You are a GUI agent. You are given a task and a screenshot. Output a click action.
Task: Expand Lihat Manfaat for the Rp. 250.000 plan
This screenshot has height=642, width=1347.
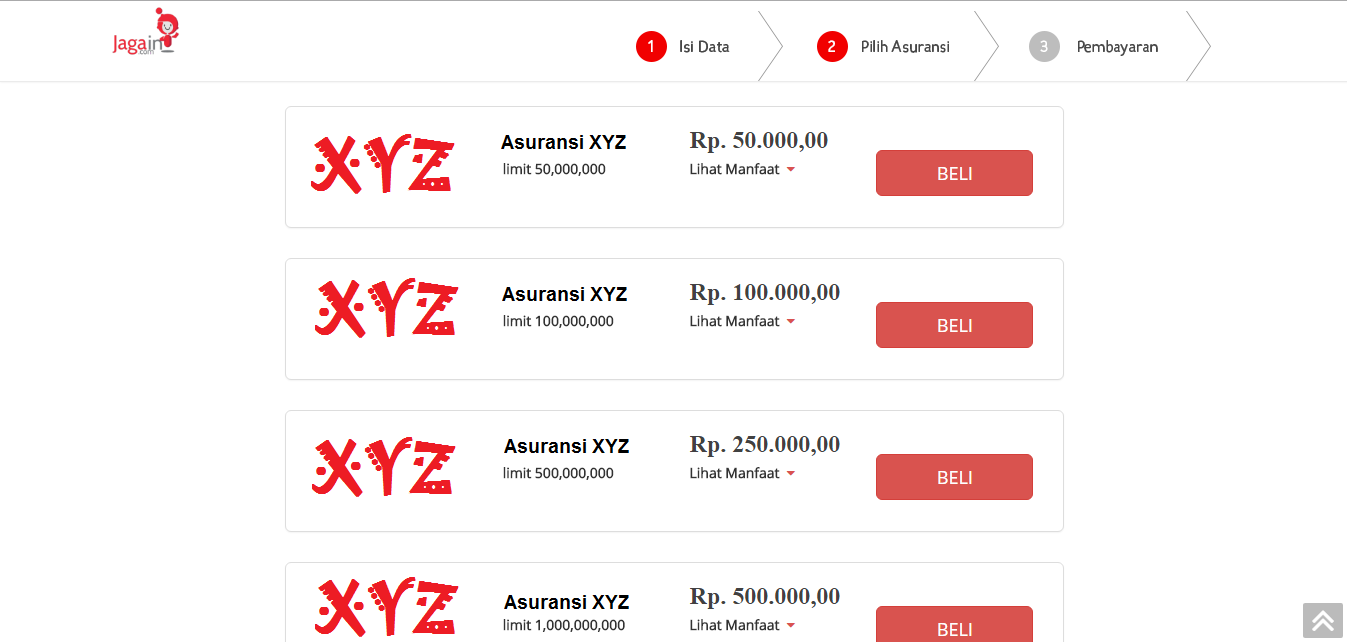[742, 473]
